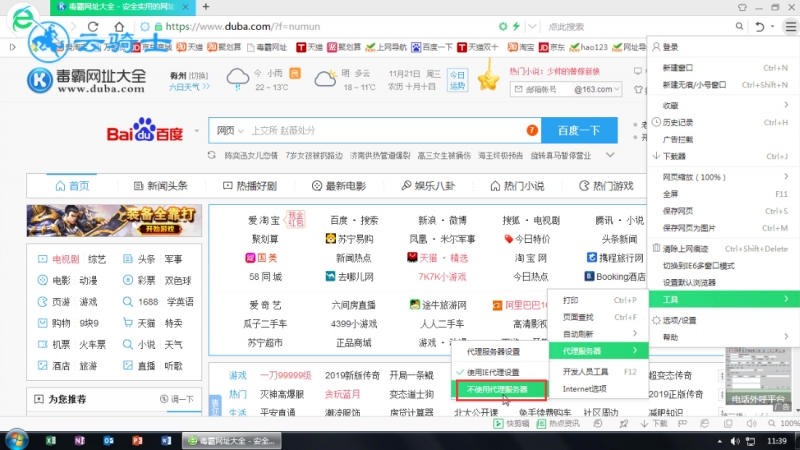800x450 pixels.
Task: Click the refresh hot-search topics icon
Action: [212, 155]
